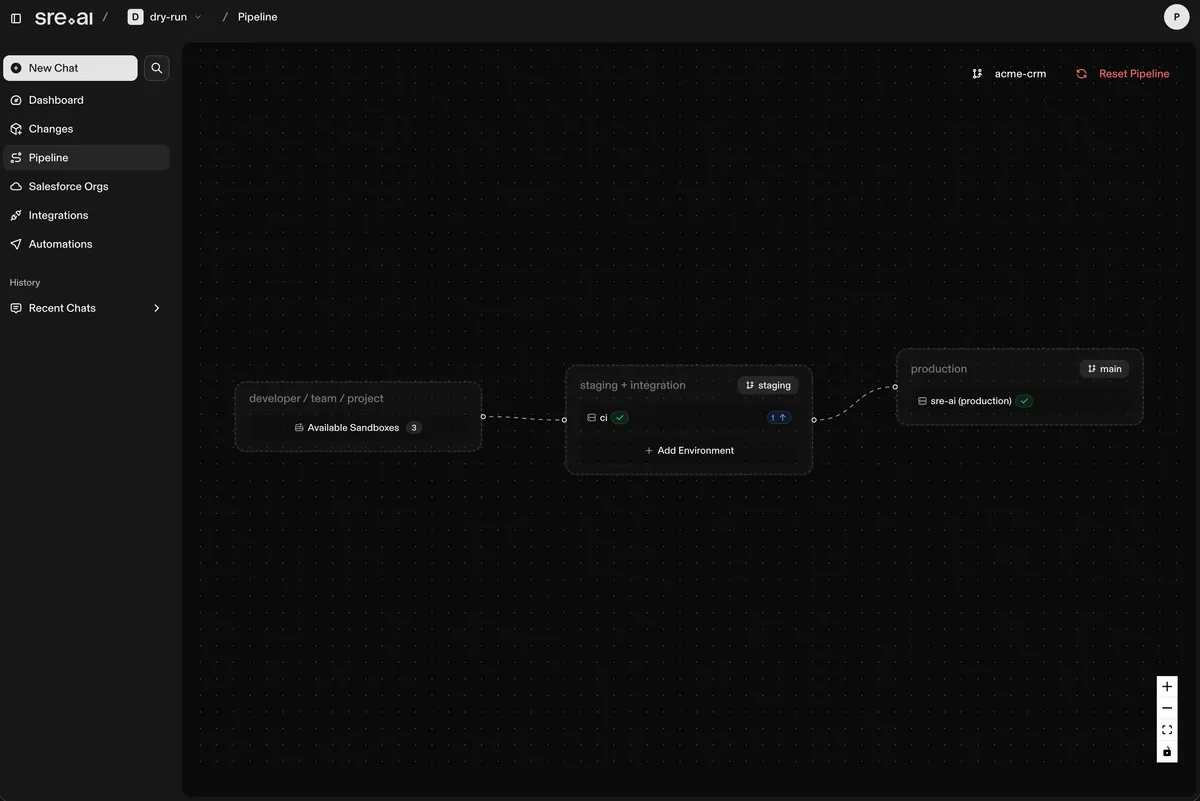Click the Recent Chats speech bubble icon
1200x801 pixels.
[x=16, y=308]
